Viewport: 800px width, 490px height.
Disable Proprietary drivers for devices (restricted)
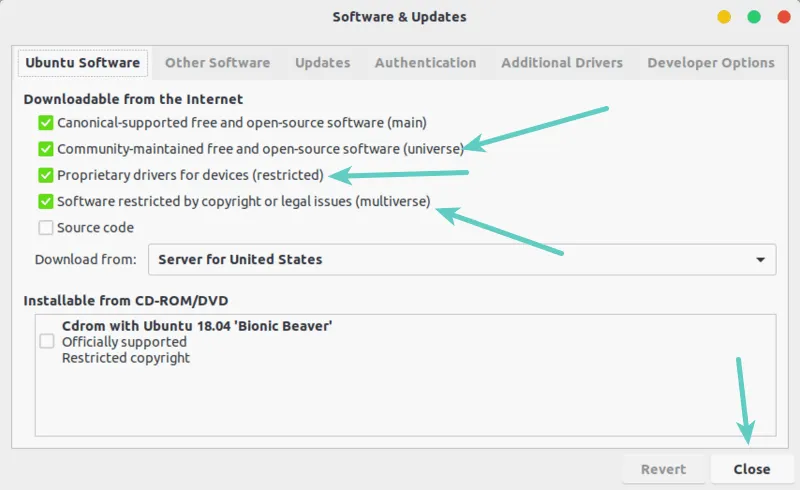[x=45, y=175]
